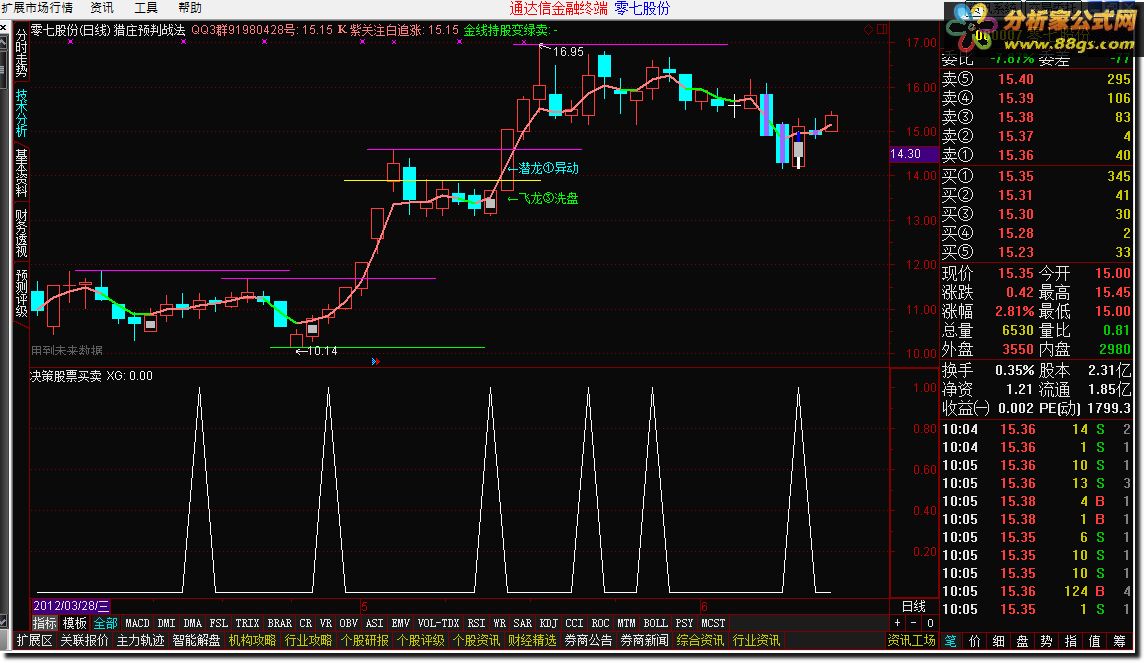Open the 扩展市场行情 menu
1146x663 pixels.
tap(37, 7)
